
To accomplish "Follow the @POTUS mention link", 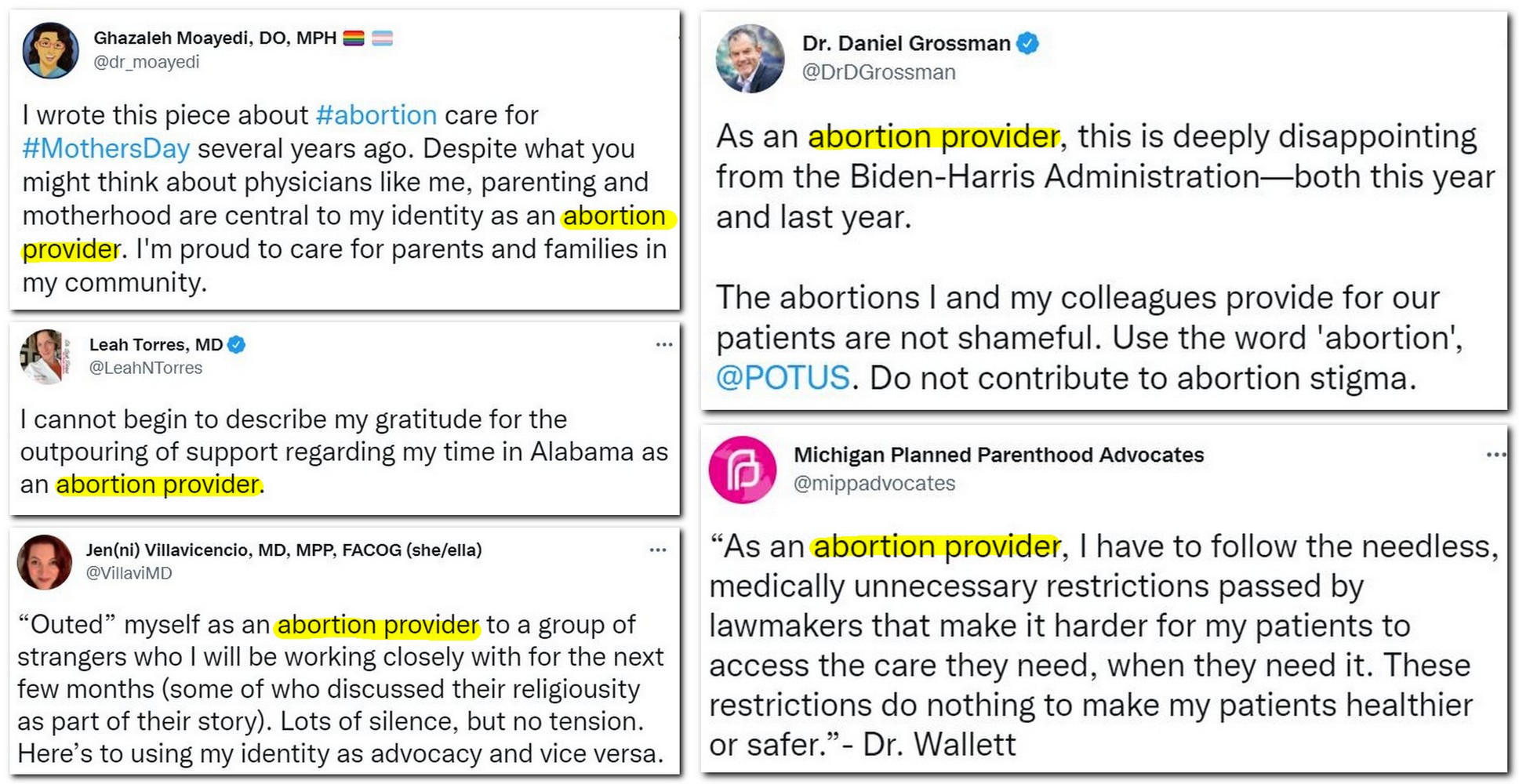I will coord(783,378).
